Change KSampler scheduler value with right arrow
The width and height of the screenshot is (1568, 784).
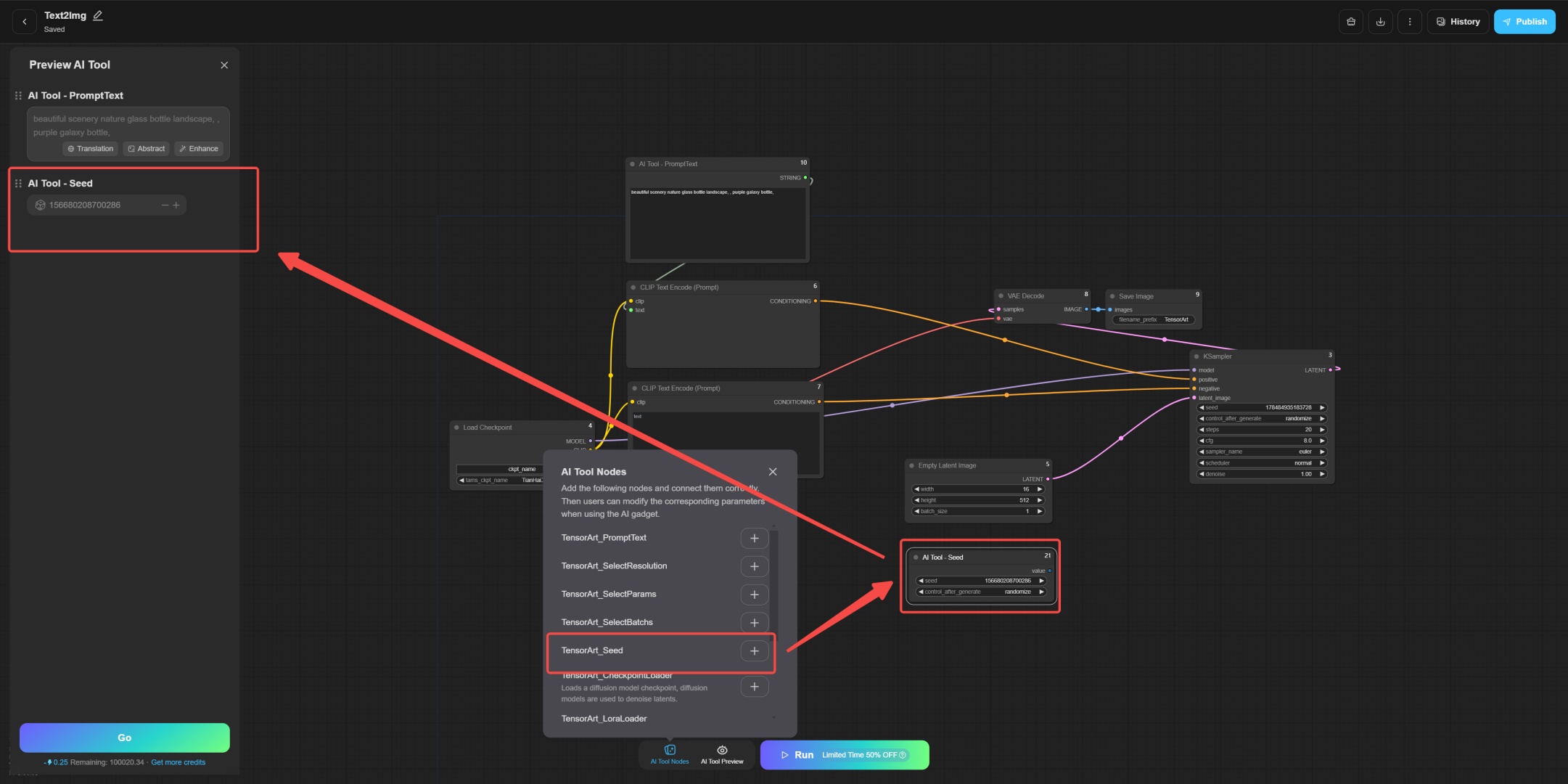click(1322, 463)
